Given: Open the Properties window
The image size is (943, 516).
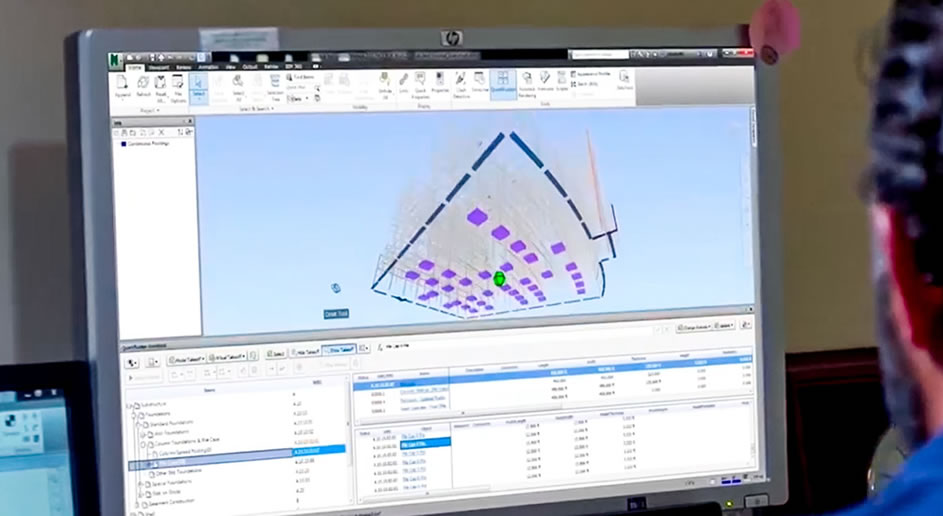Looking at the screenshot, I should [440, 82].
